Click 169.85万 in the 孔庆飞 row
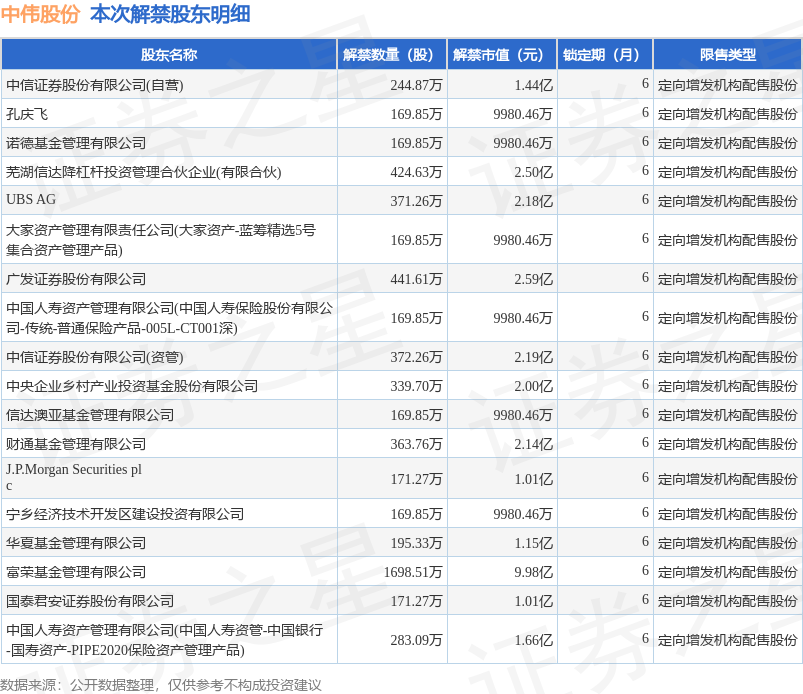The image size is (803, 694). tap(416, 114)
